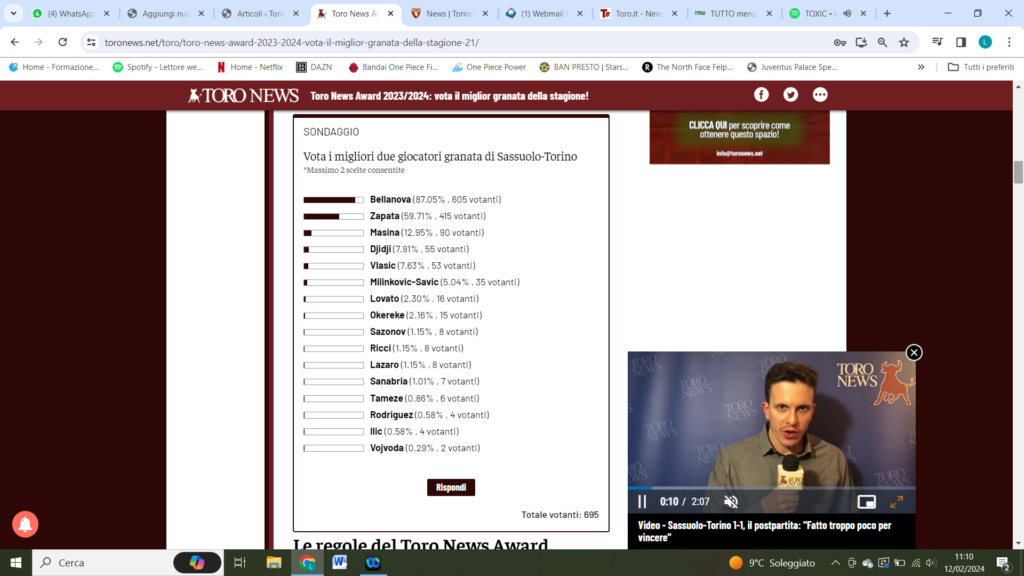Expand the hidden bookmarks chevron

[x=921, y=67]
